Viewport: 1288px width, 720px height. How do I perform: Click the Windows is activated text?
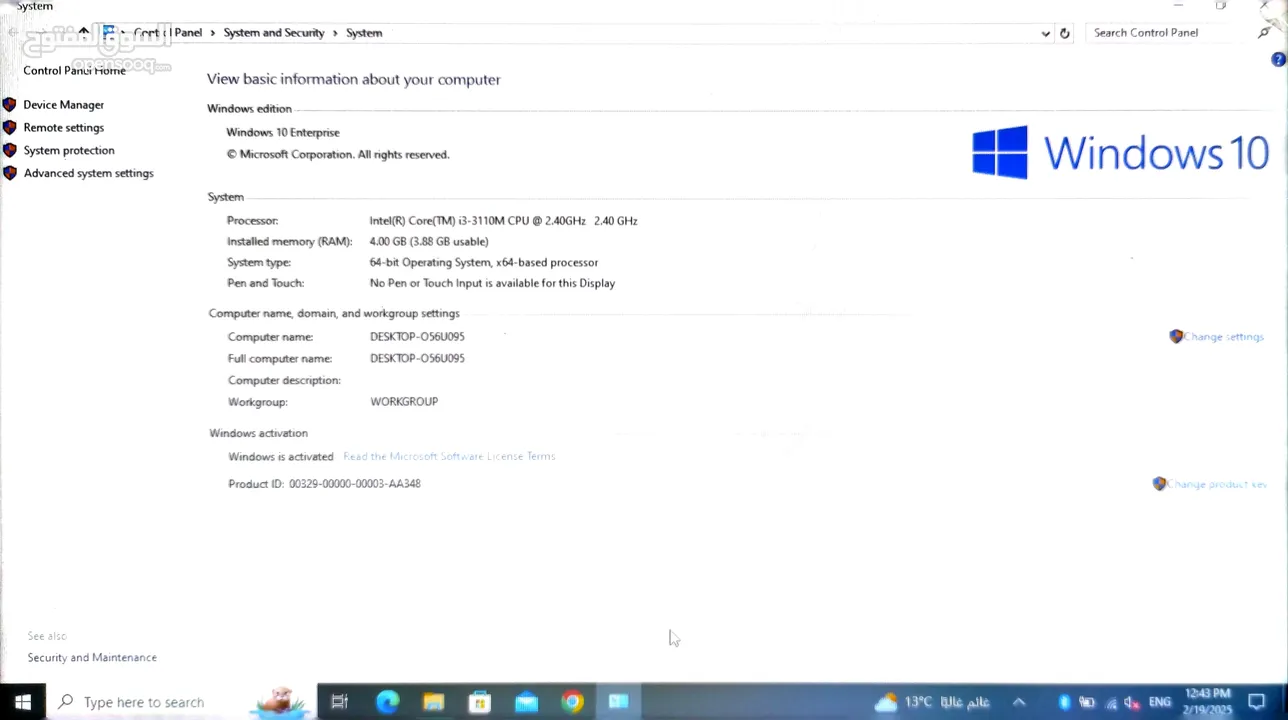281,457
